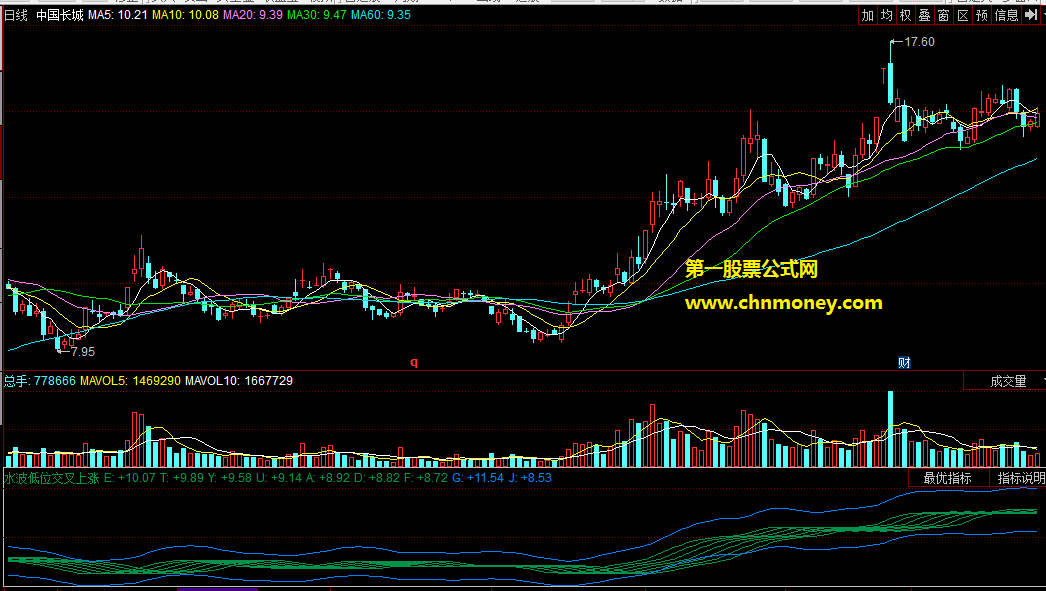
Task: Click the MAVOL10: 1667729 readout
Action: click(x=239, y=381)
